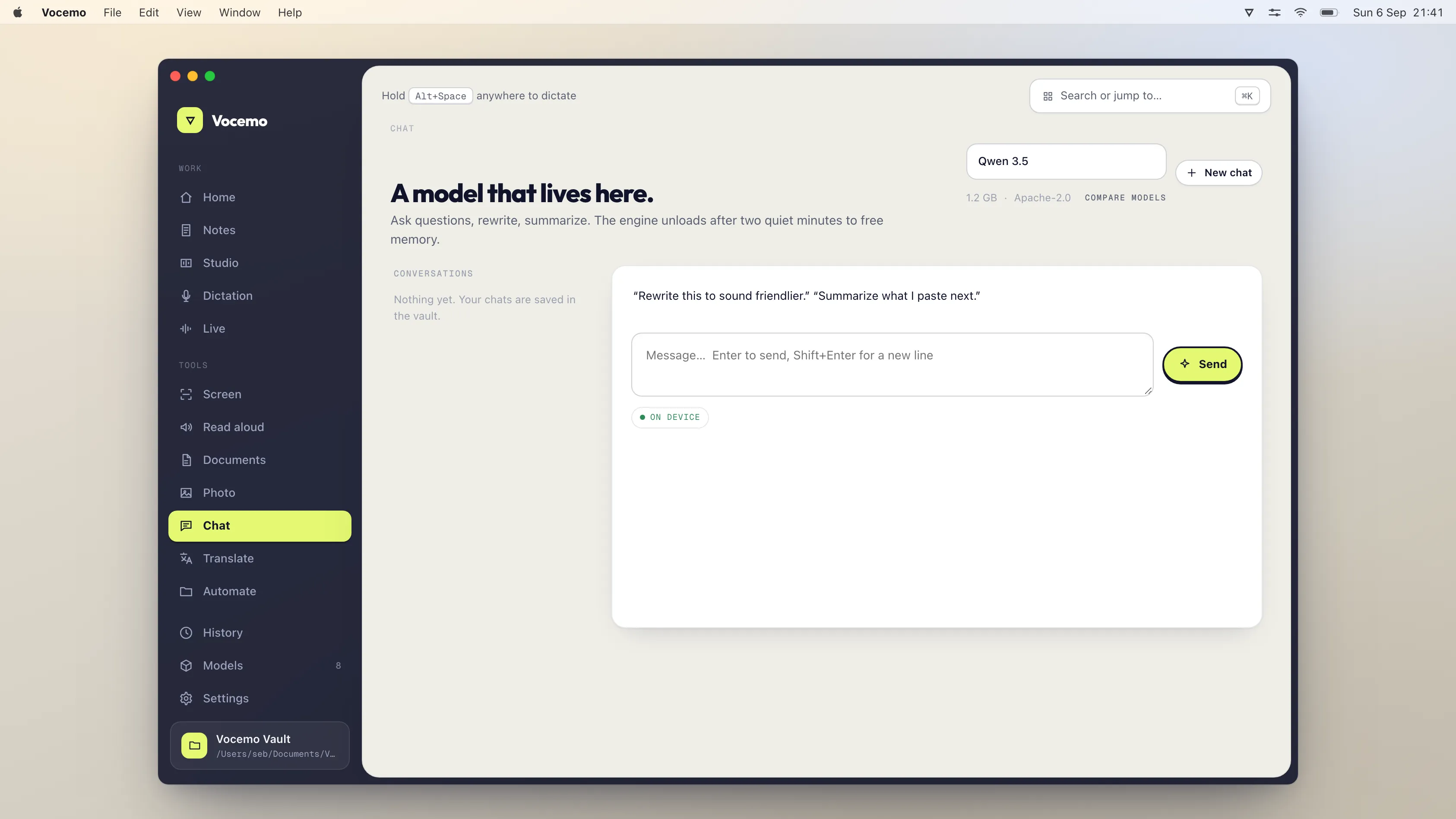This screenshot has height=819, width=1456.
Task: Click the Send button
Action: coord(1202,364)
